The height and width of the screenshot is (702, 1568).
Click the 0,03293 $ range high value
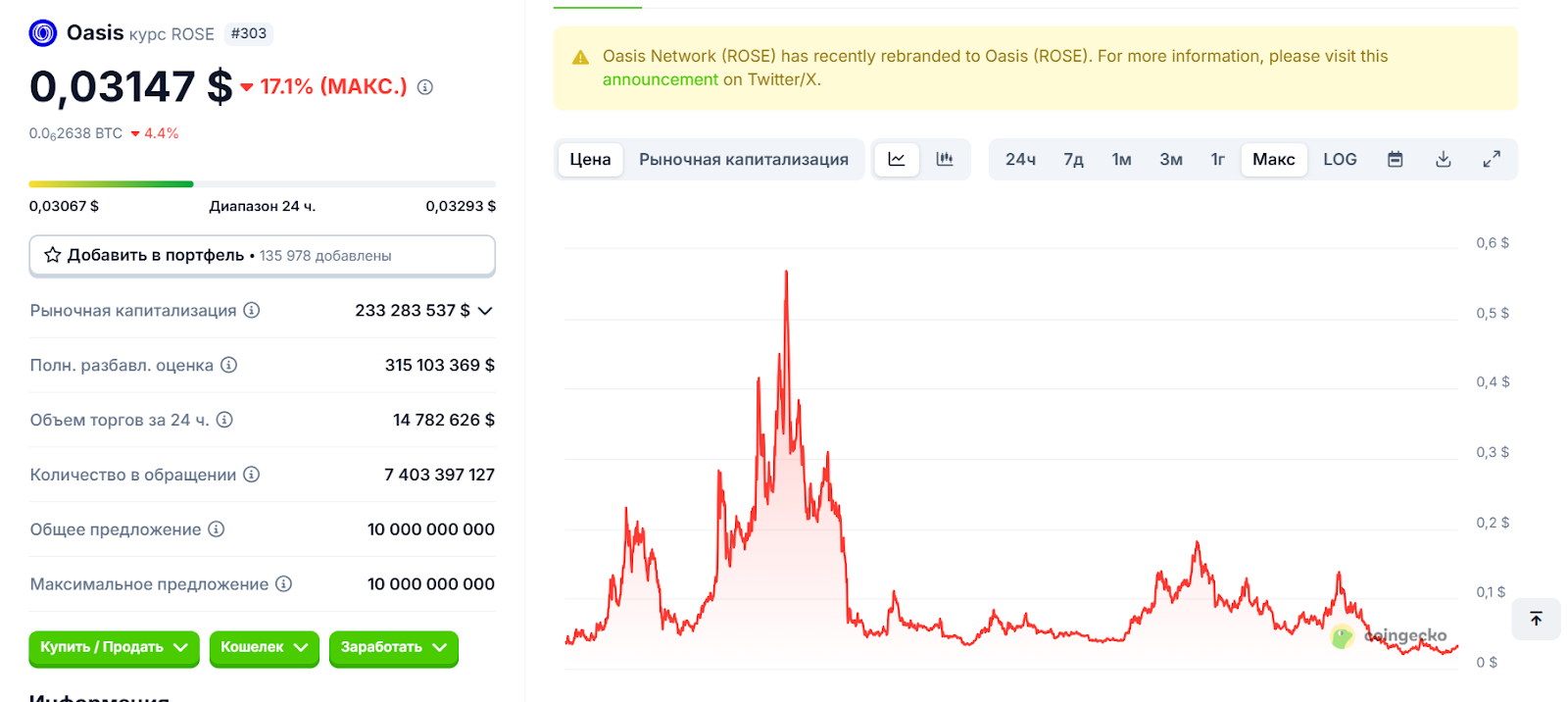tap(461, 206)
